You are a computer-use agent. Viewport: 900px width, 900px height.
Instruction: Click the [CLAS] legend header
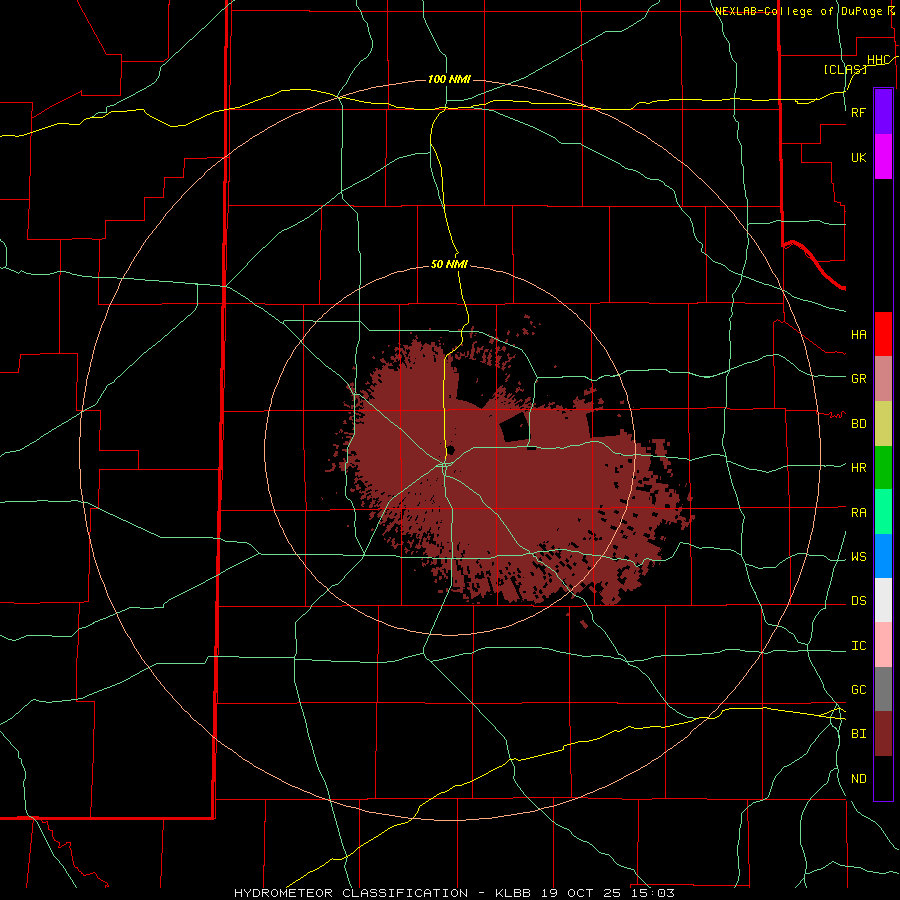point(844,69)
